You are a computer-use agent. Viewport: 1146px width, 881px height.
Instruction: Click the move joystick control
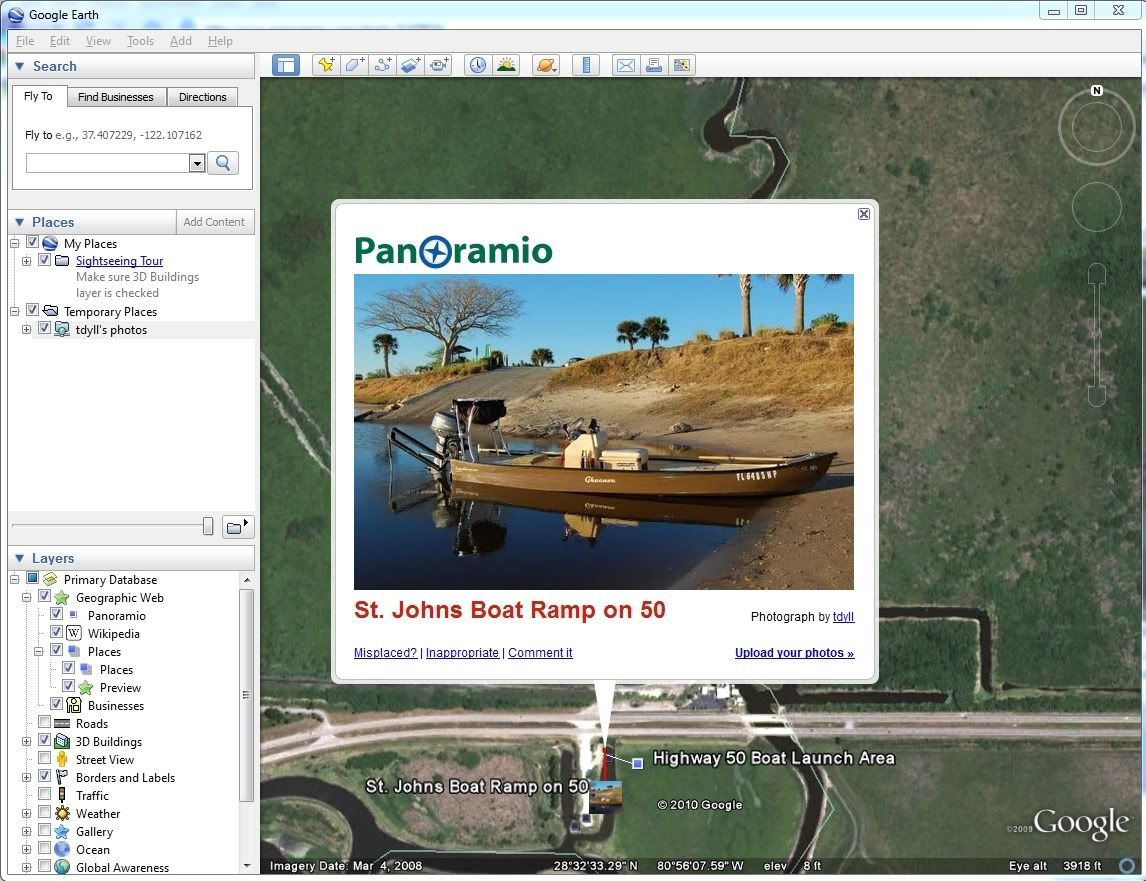click(1096, 207)
